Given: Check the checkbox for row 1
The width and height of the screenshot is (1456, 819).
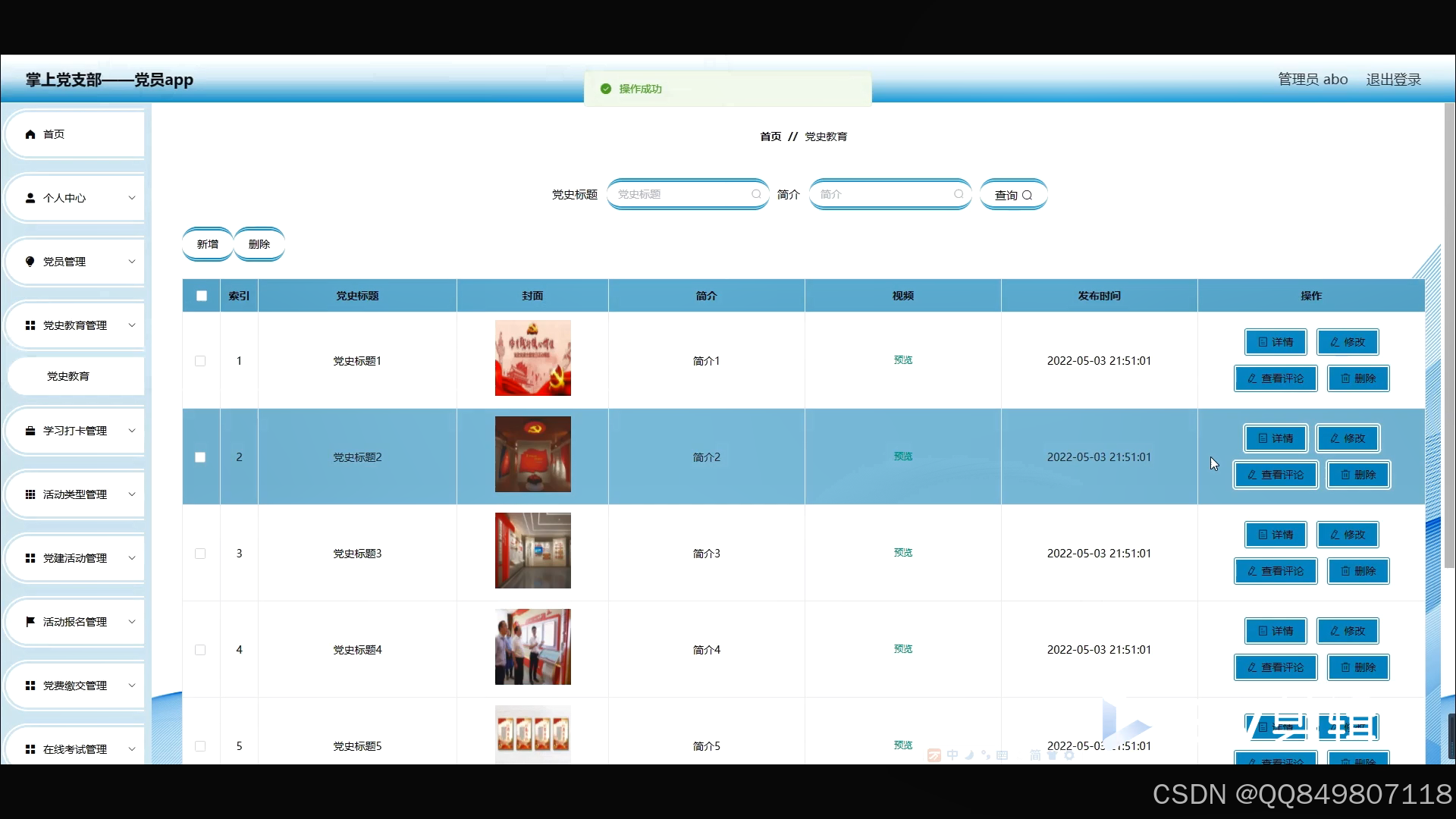Looking at the screenshot, I should click(200, 361).
